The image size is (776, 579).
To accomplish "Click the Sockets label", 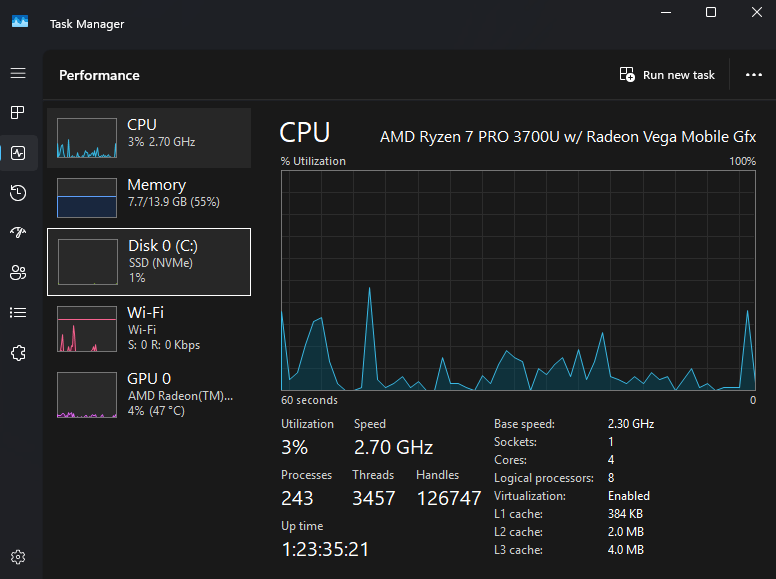I will pos(515,442).
